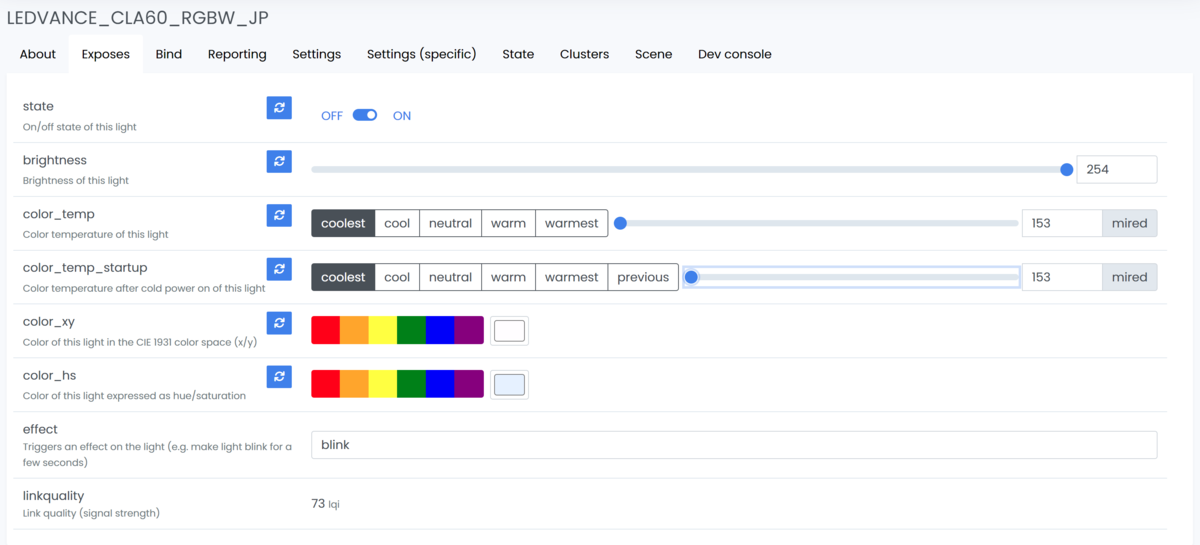This screenshot has width=1200, height=545.
Task: Open the Scene tab
Action: click(x=654, y=54)
